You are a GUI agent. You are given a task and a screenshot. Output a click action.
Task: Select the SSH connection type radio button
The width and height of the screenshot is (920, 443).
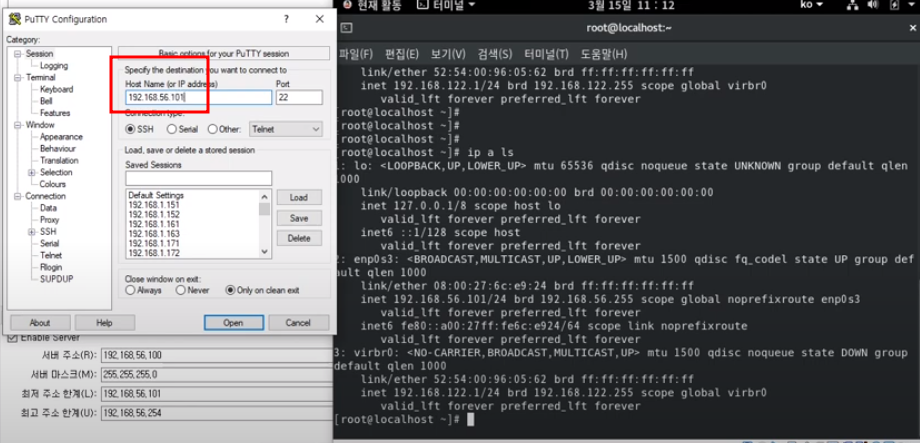[x=130, y=129]
